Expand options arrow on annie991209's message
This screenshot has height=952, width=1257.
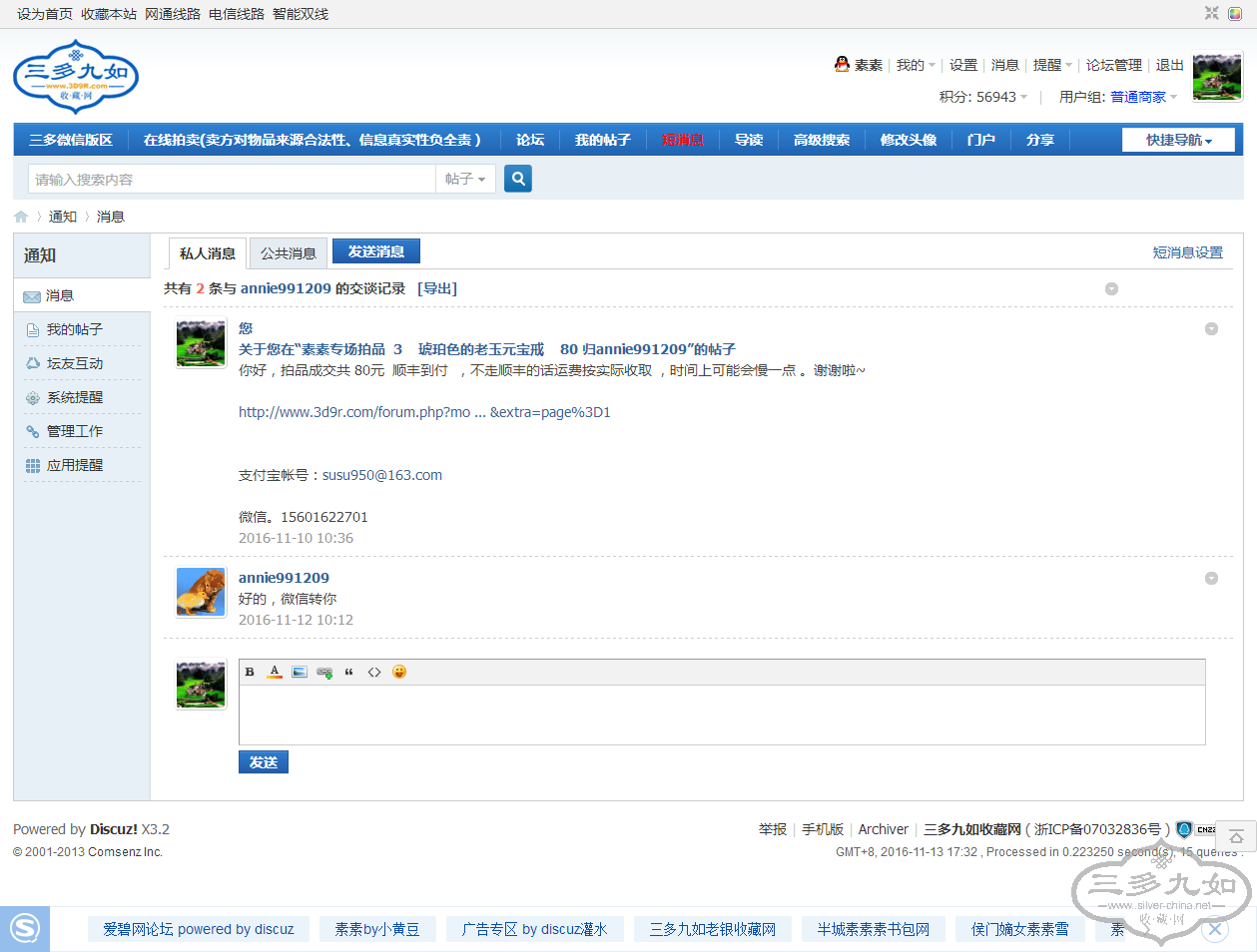click(1211, 578)
